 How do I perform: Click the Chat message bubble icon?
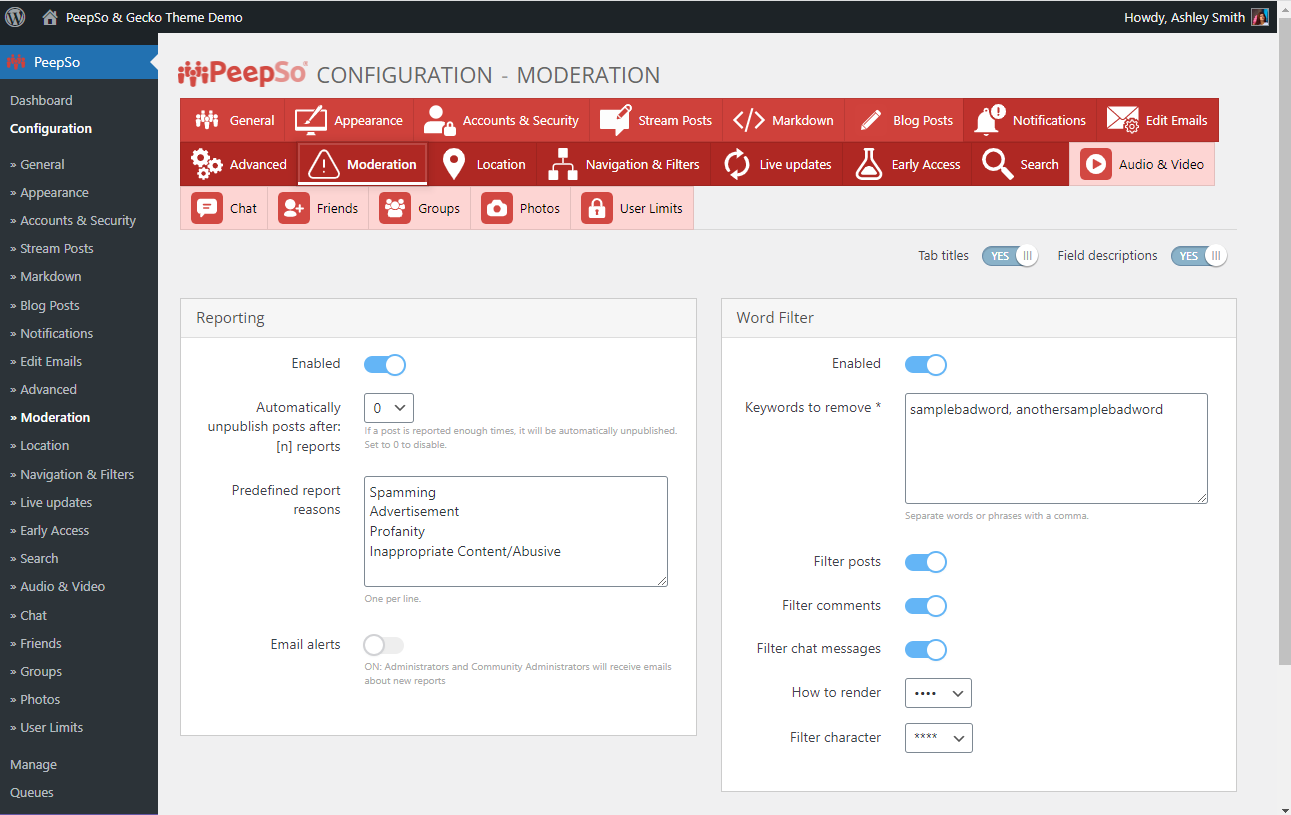[x=206, y=208]
